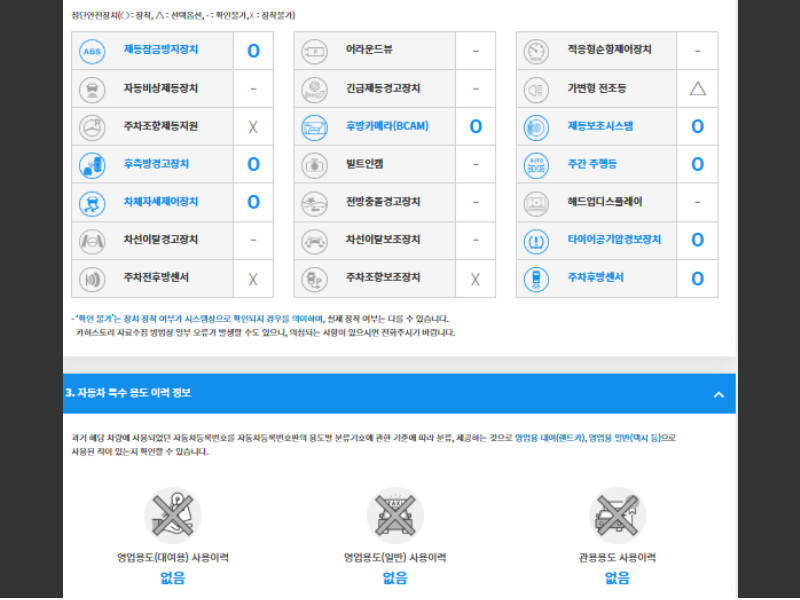Click the 자동비상제동장치 label
Screen dimensions: 800x600
(x=161, y=88)
